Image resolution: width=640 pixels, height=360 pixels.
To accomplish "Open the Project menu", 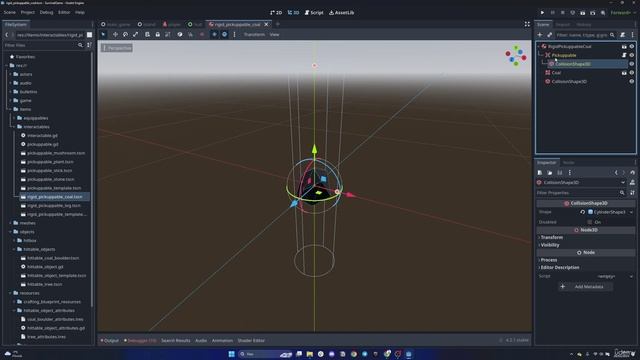I will coord(28,13).
